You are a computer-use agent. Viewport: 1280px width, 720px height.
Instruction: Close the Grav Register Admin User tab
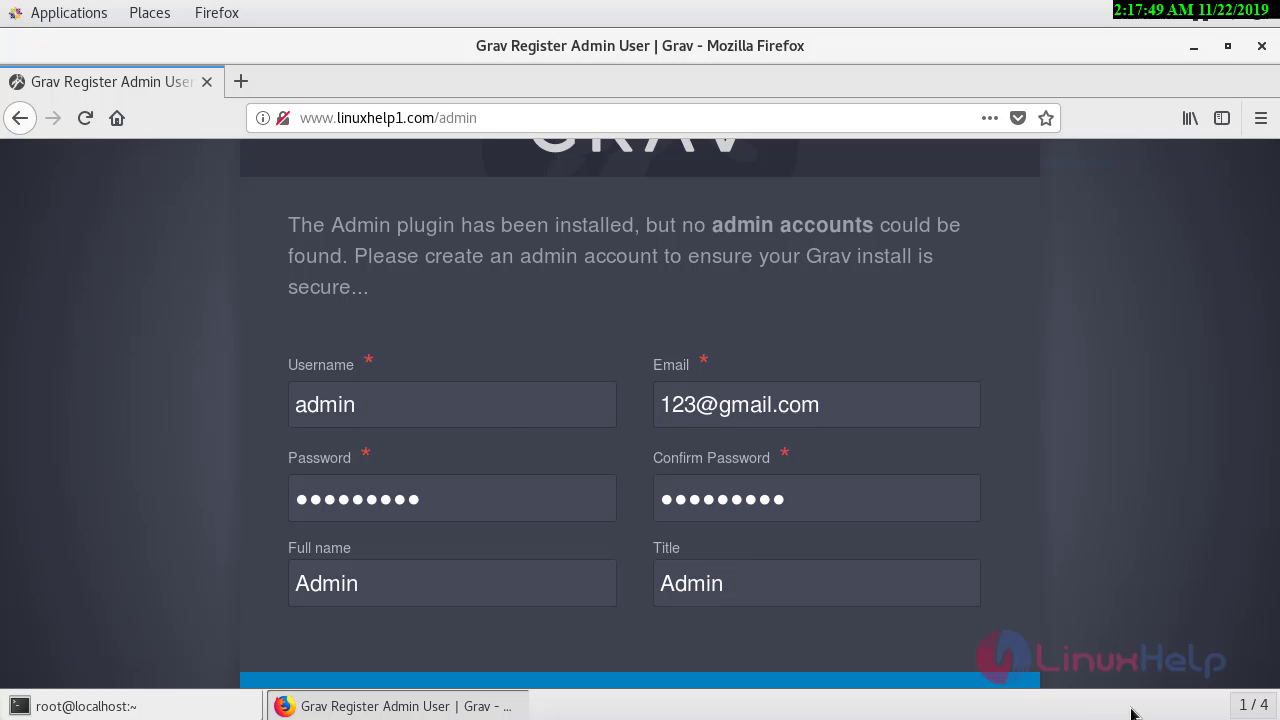tap(207, 82)
